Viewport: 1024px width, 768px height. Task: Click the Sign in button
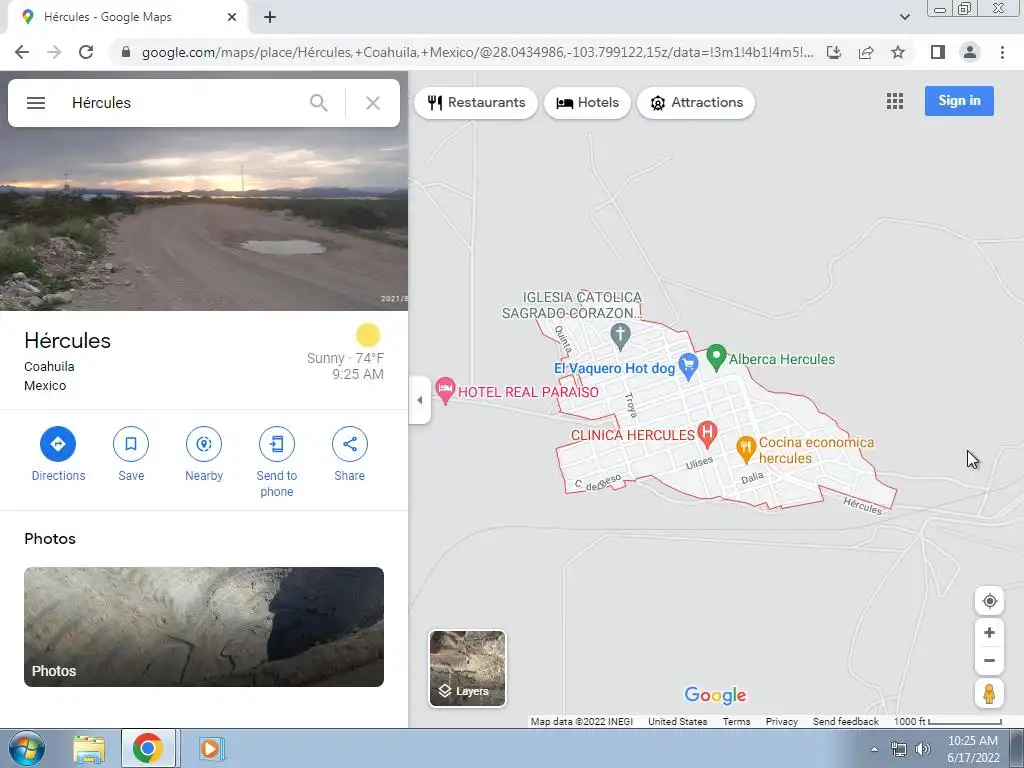tap(959, 101)
